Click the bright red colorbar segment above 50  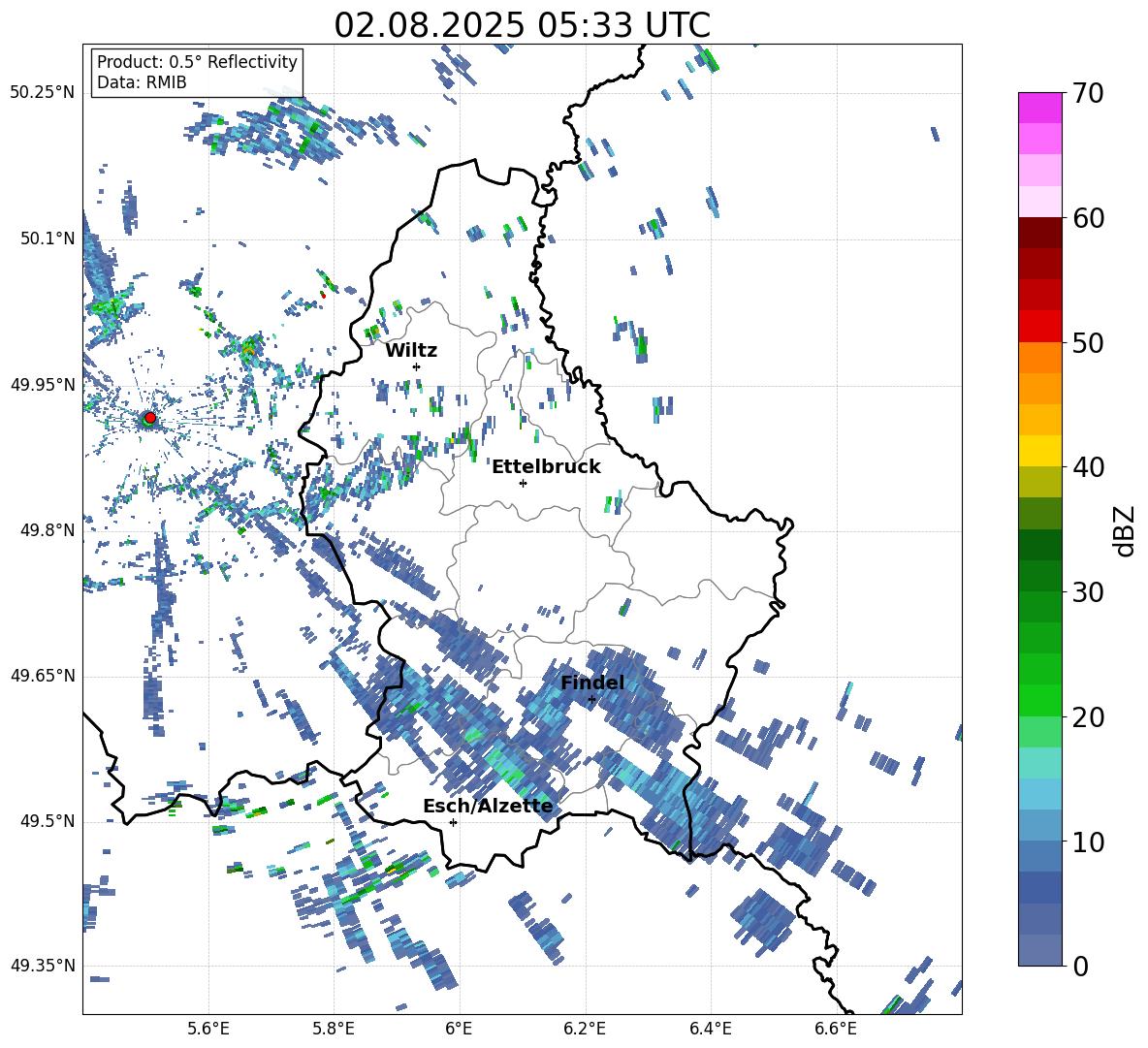(1039, 327)
